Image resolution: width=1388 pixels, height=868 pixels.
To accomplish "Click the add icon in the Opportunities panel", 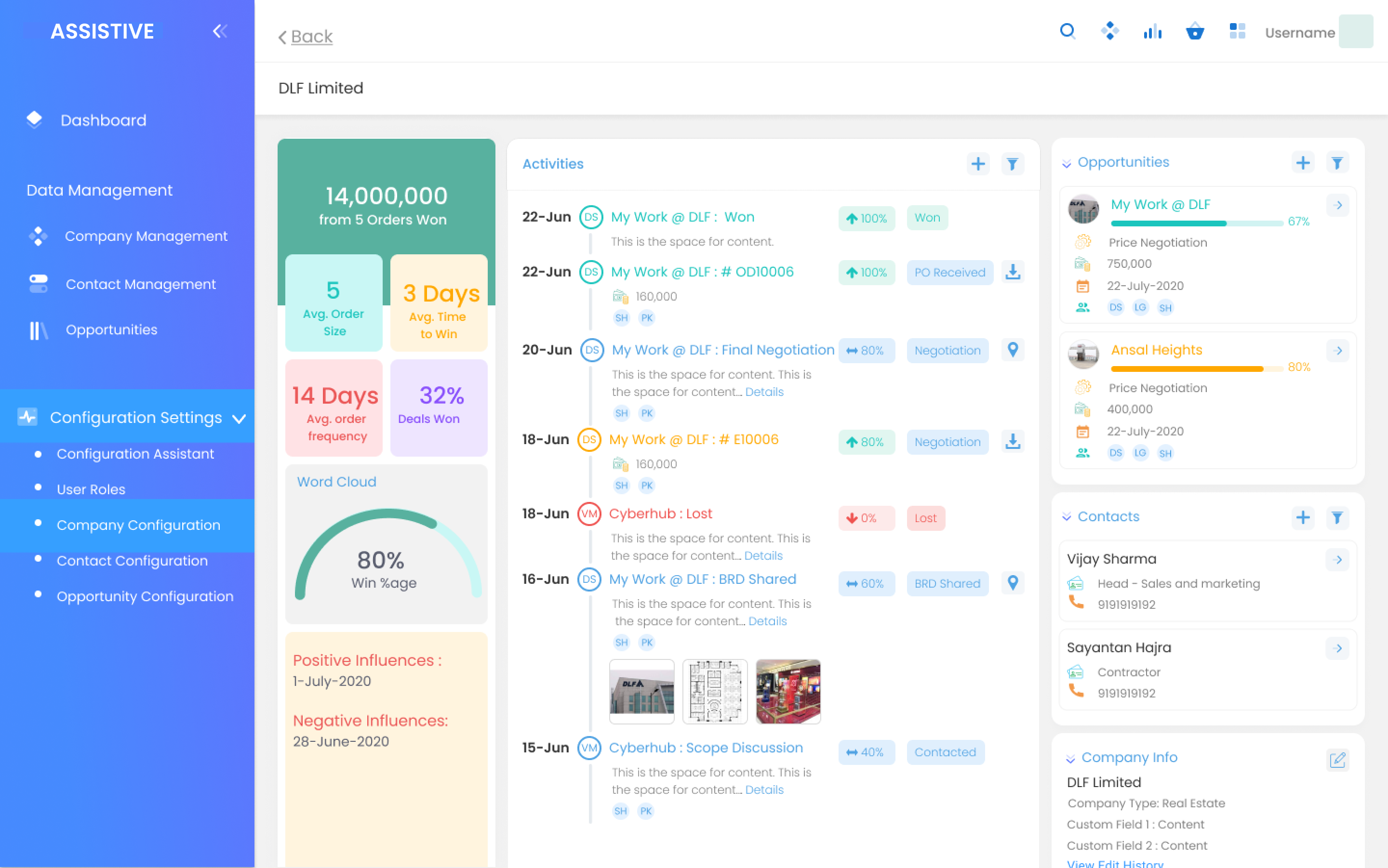I will point(1303,162).
